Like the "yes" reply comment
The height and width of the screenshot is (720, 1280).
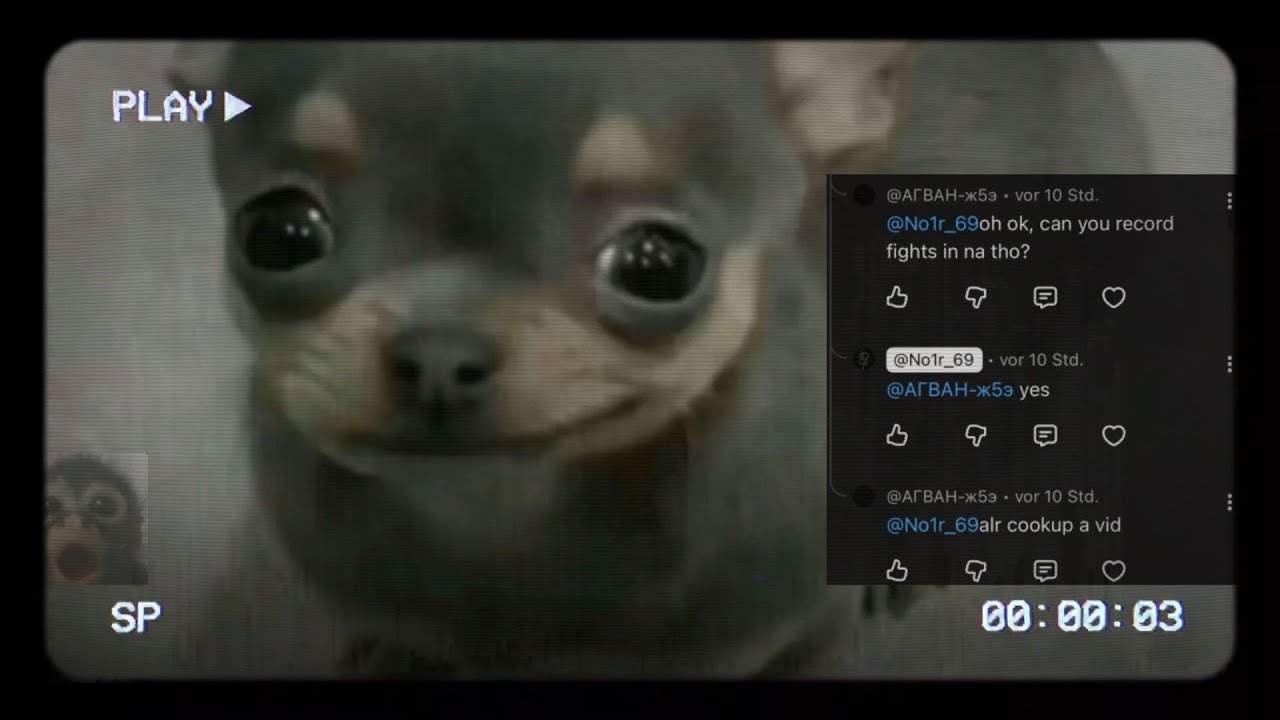897,435
